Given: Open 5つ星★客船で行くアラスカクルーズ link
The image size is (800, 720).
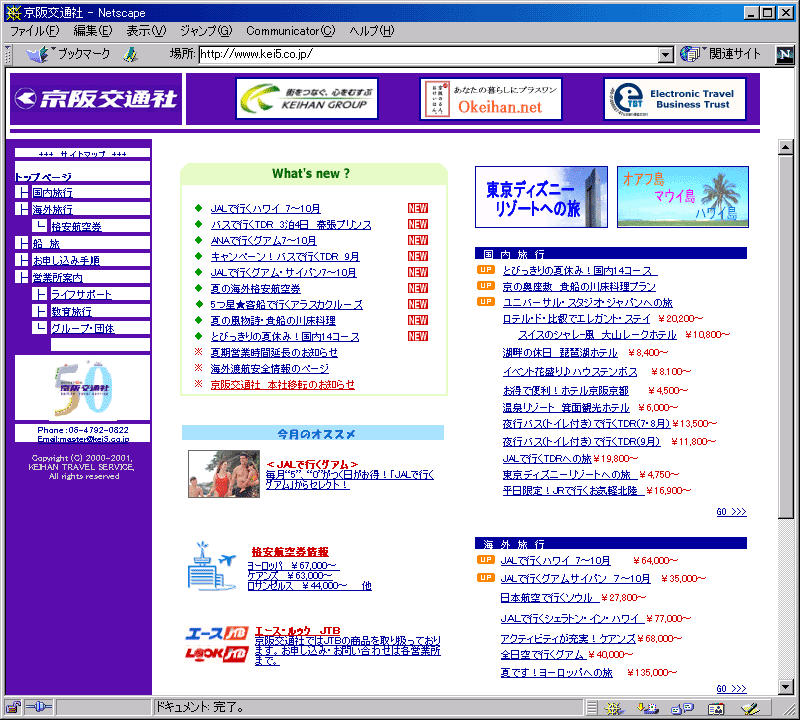Looking at the screenshot, I should click(286, 305).
